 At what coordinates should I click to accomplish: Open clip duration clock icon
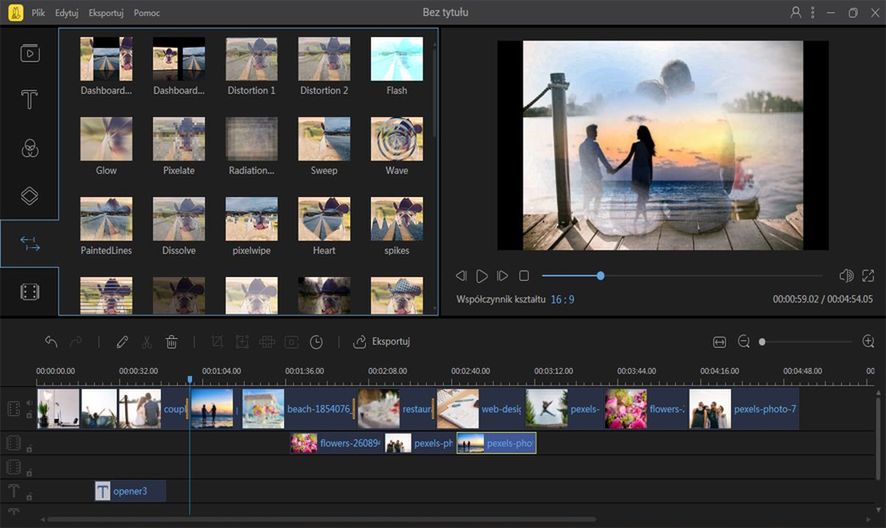(316, 341)
